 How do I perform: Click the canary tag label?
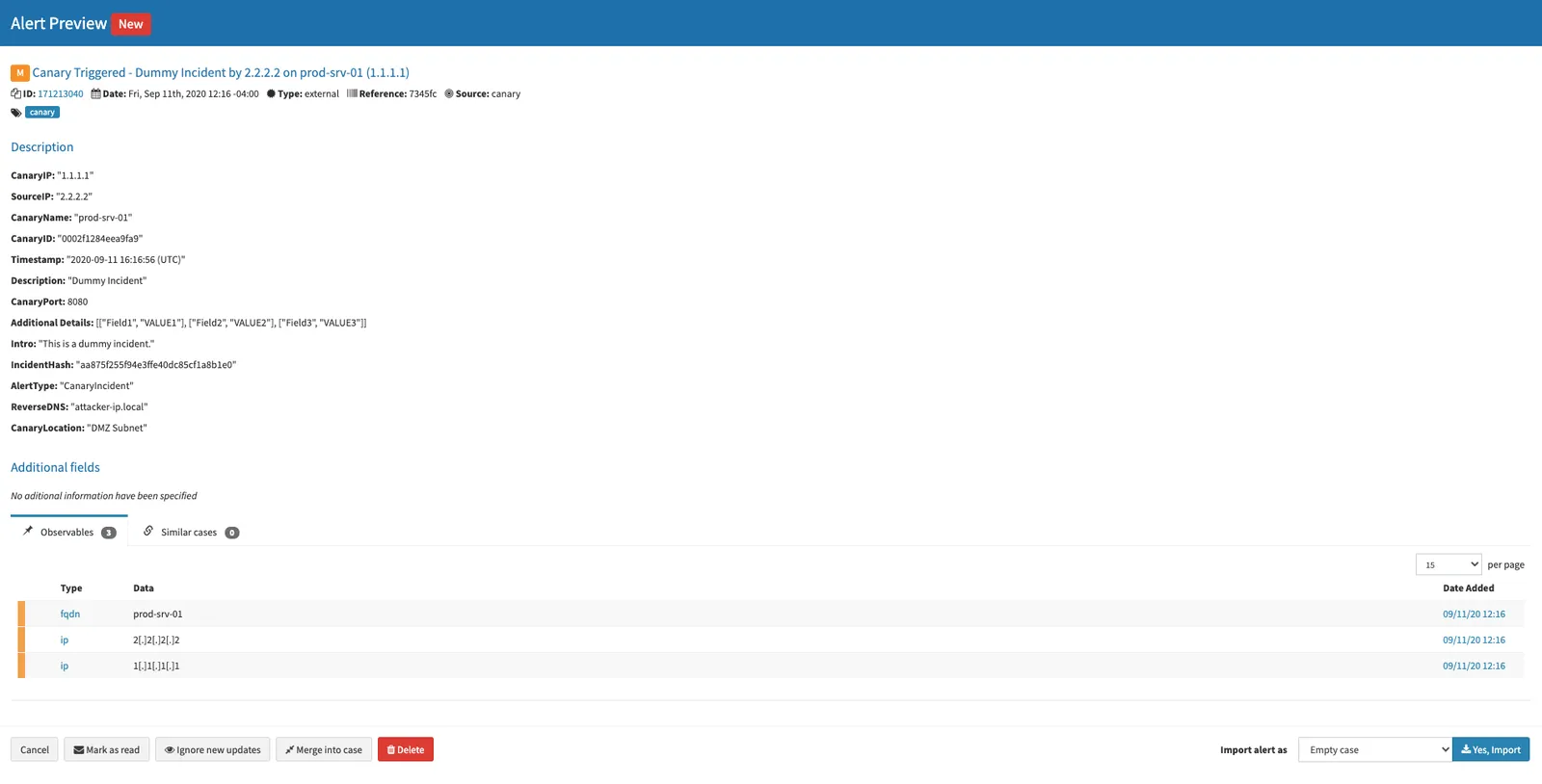click(42, 113)
